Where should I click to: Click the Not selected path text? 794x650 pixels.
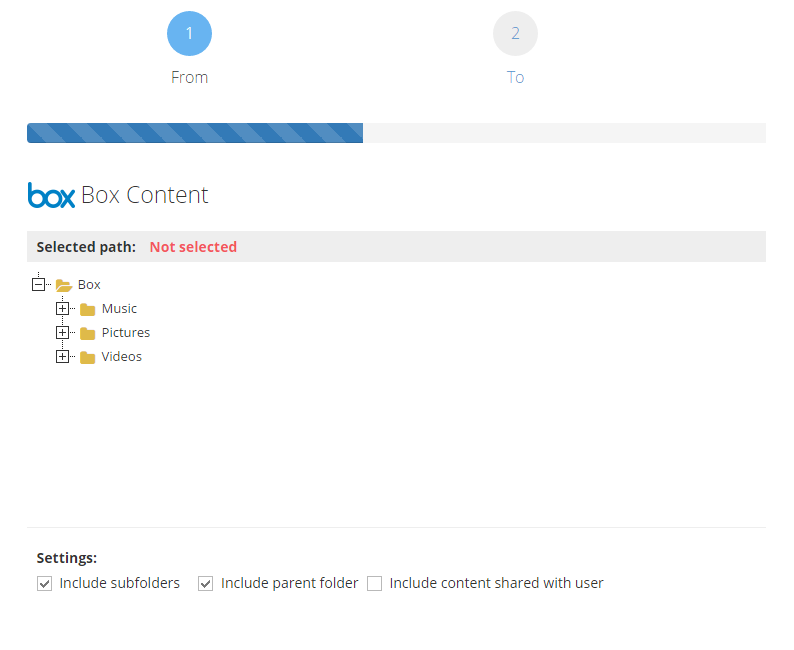pyautogui.click(x=193, y=247)
